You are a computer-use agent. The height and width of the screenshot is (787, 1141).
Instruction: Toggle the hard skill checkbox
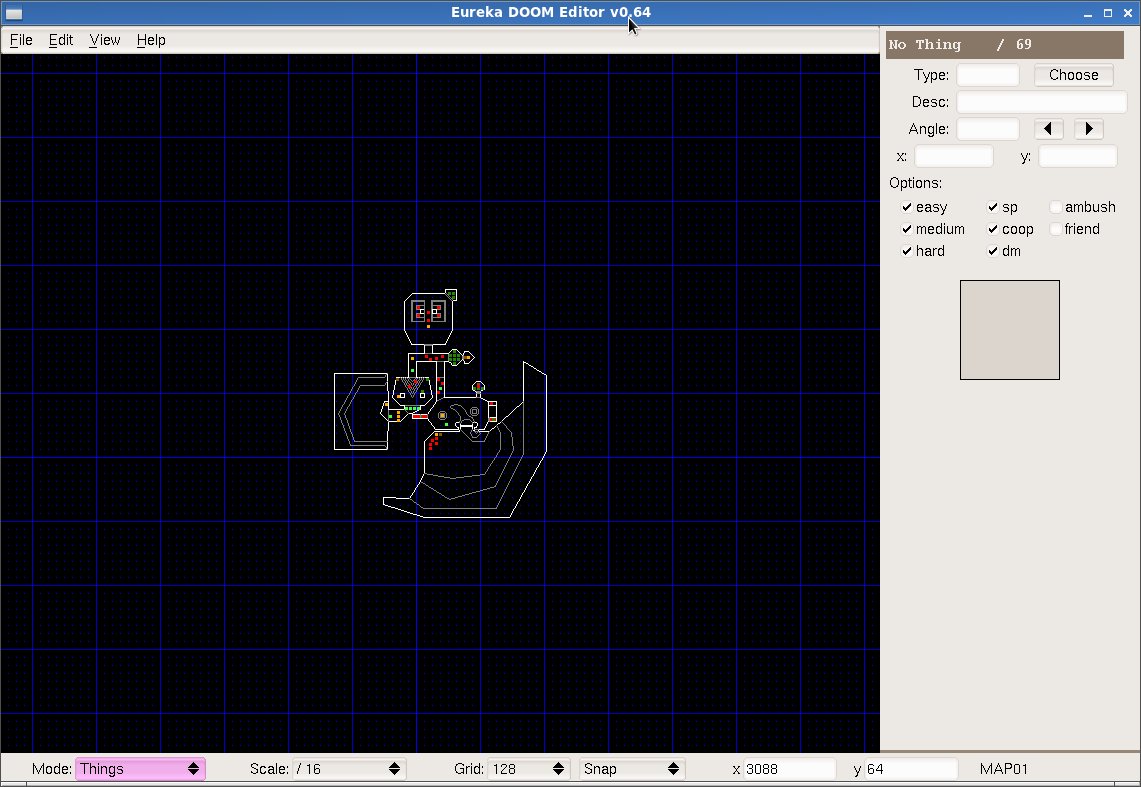click(907, 251)
